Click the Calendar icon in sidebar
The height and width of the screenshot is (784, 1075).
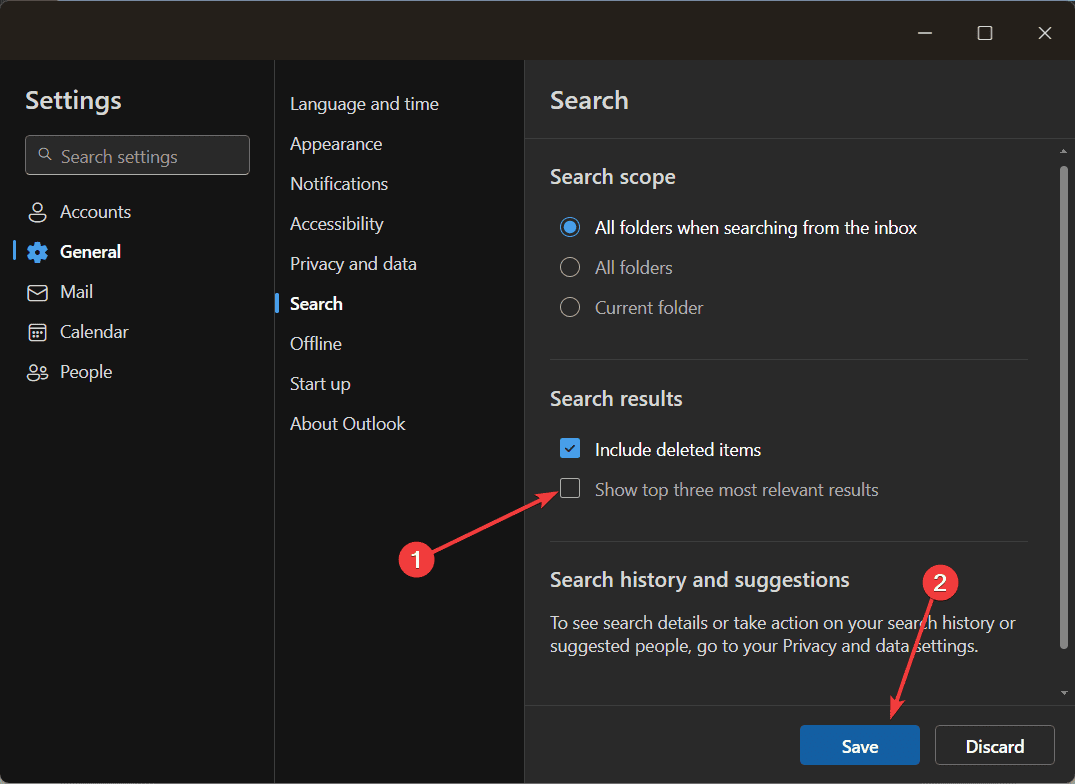38,332
